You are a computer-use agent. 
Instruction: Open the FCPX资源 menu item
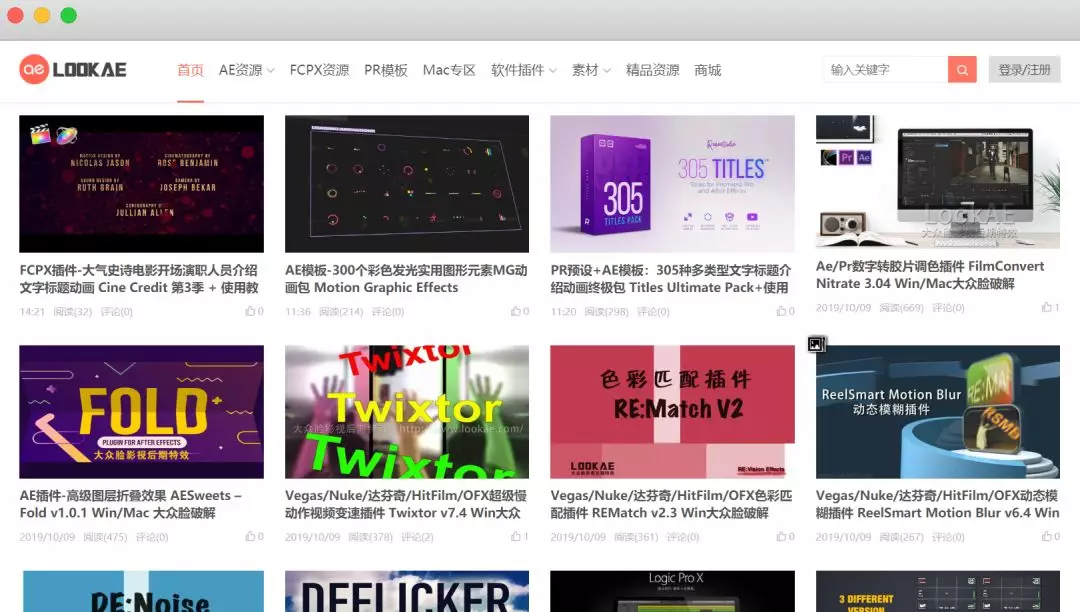pyautogui.click(x=319, y=70)
